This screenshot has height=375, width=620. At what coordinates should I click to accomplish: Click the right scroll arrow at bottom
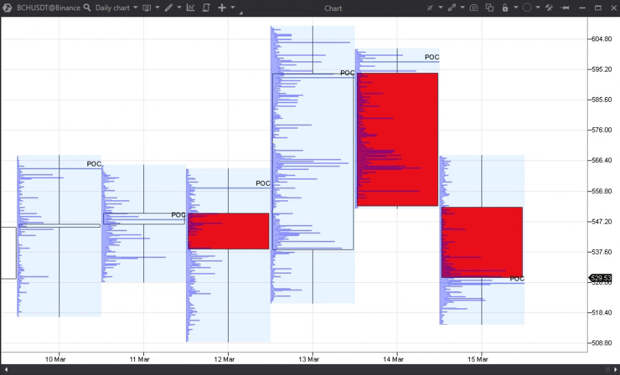[615, 369]
